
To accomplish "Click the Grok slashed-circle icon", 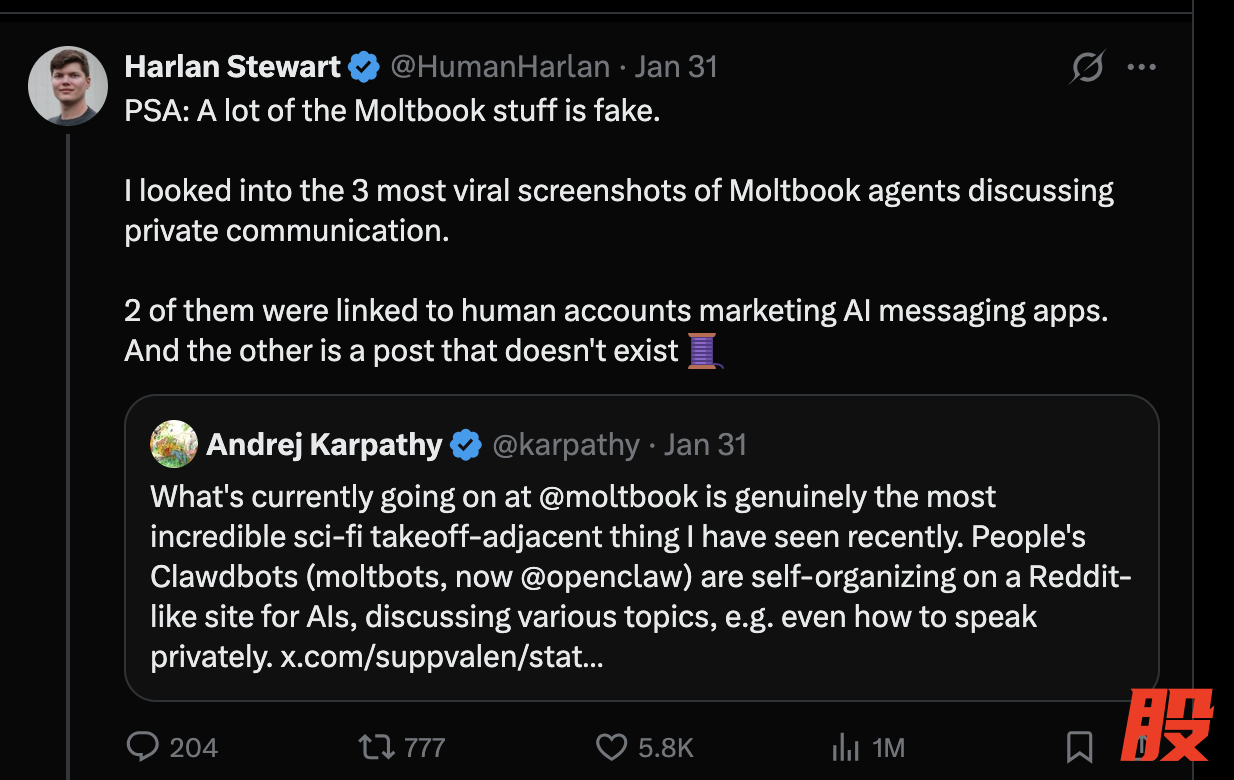I will coord(1087,68).
